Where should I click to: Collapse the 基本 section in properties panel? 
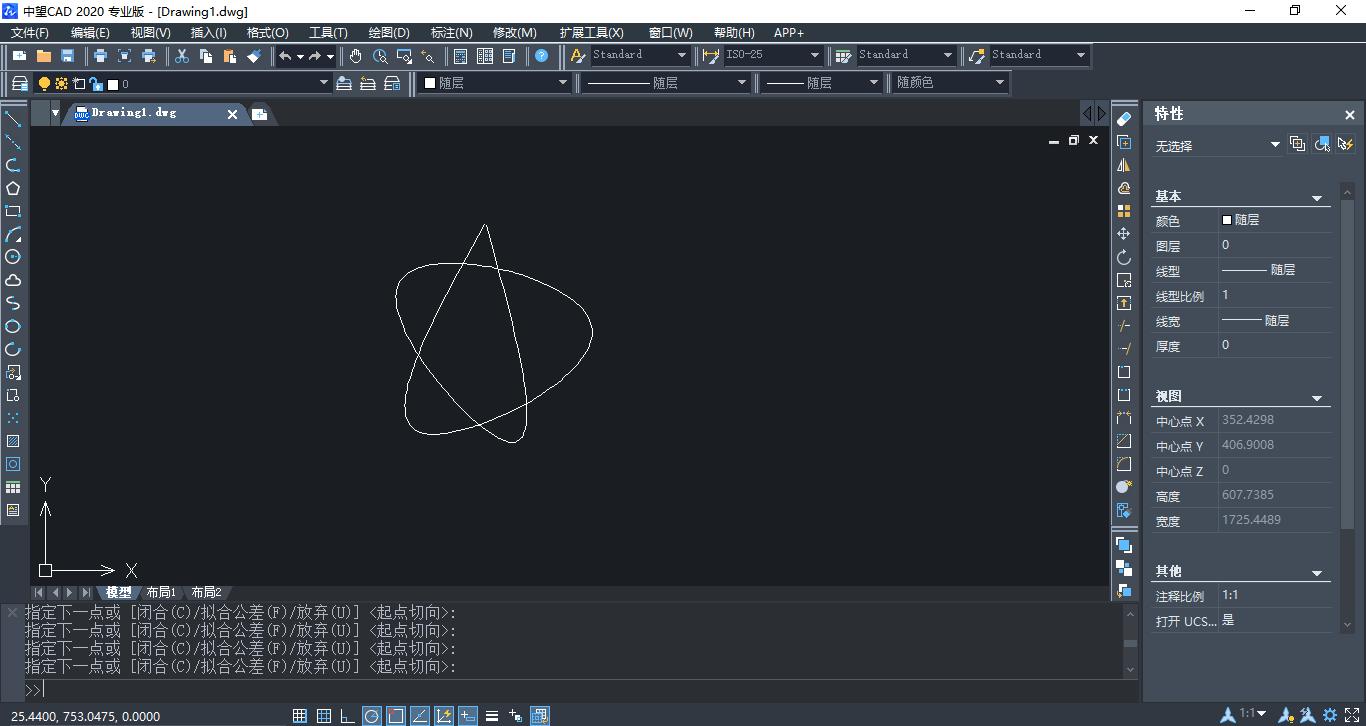pos(1317,198)
